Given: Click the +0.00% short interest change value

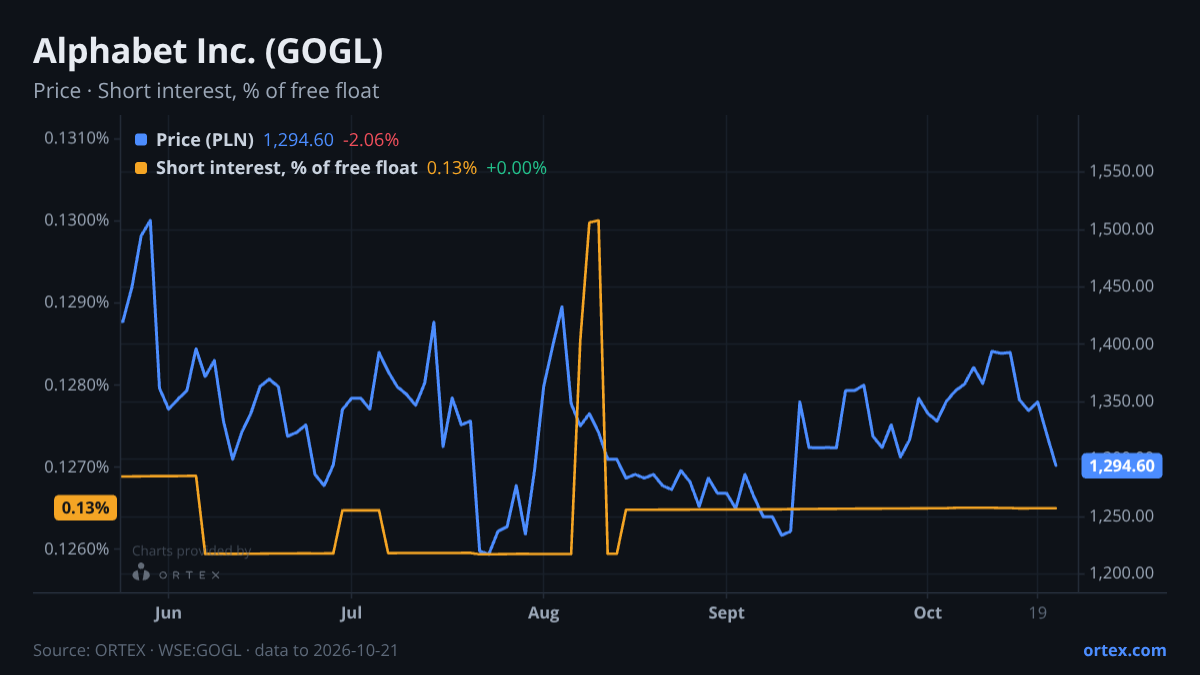Looking at the screenshot, I should pos(516,168).
